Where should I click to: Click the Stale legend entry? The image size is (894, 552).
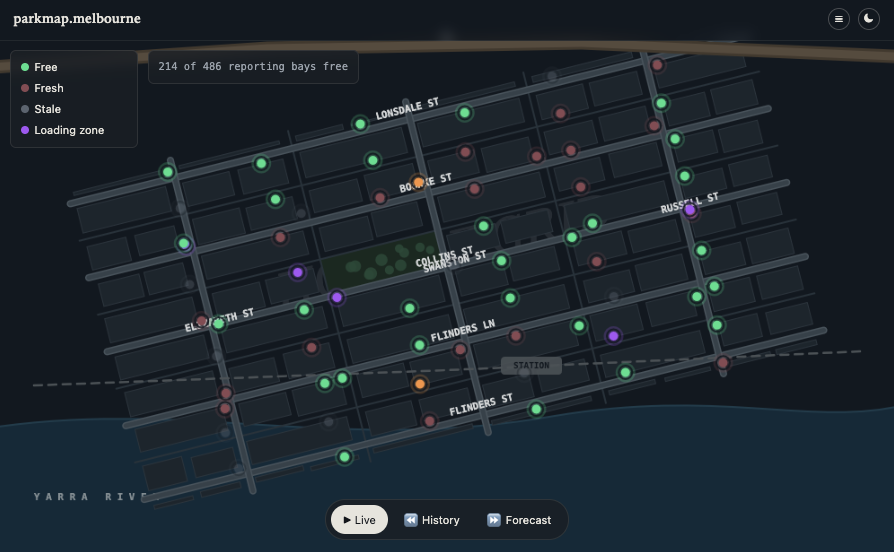(41, 109)
